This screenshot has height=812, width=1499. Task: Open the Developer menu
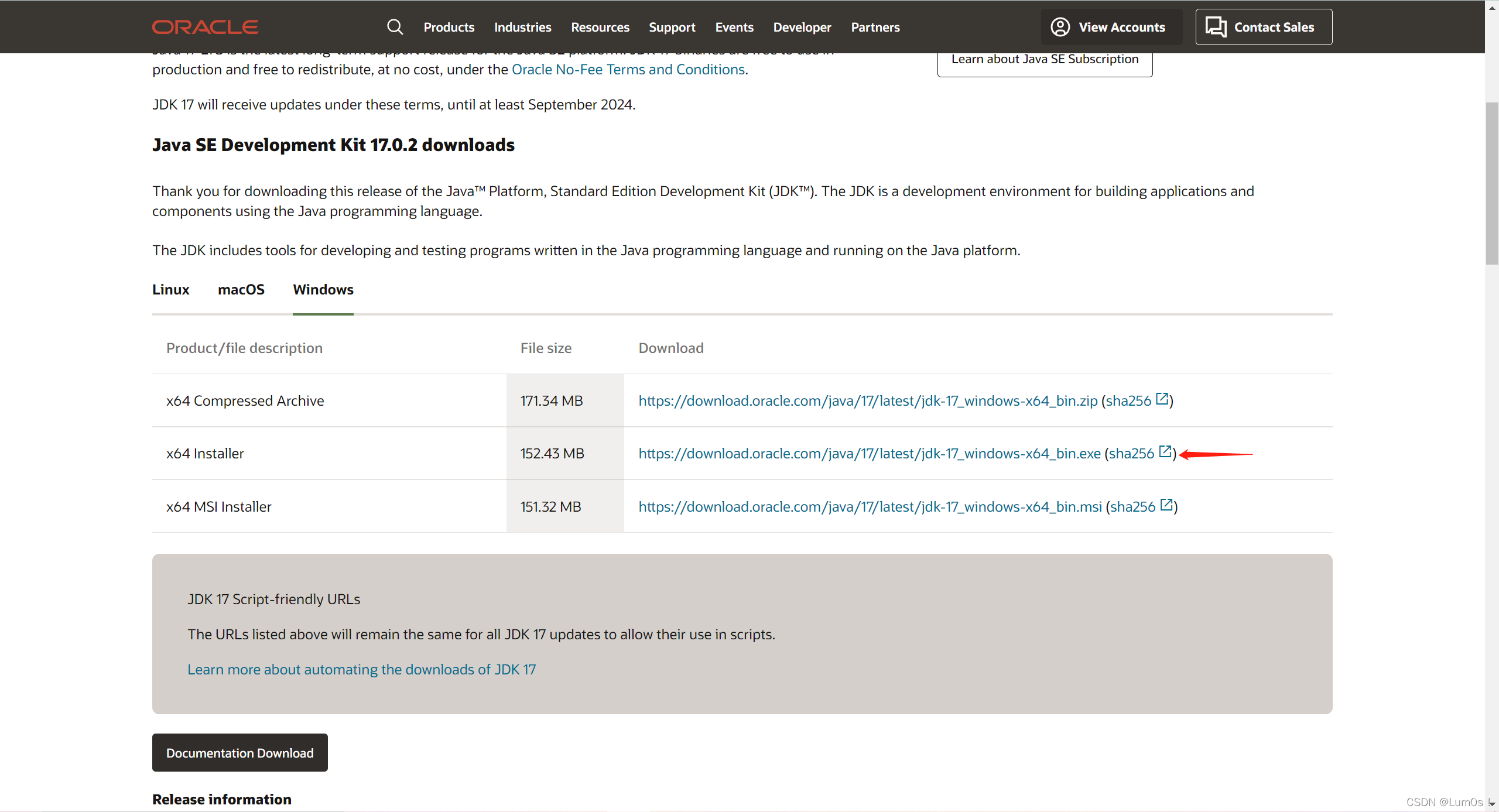tap(802, 27)
